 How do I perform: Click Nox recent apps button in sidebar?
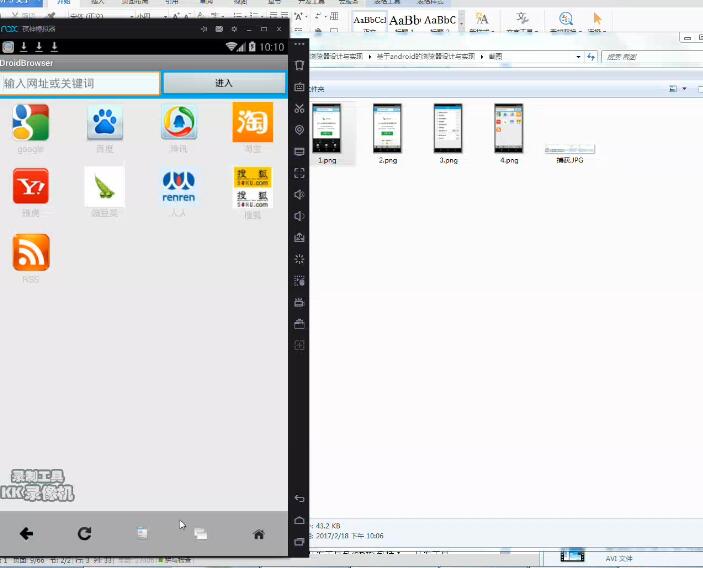click(x=299, y=542)
